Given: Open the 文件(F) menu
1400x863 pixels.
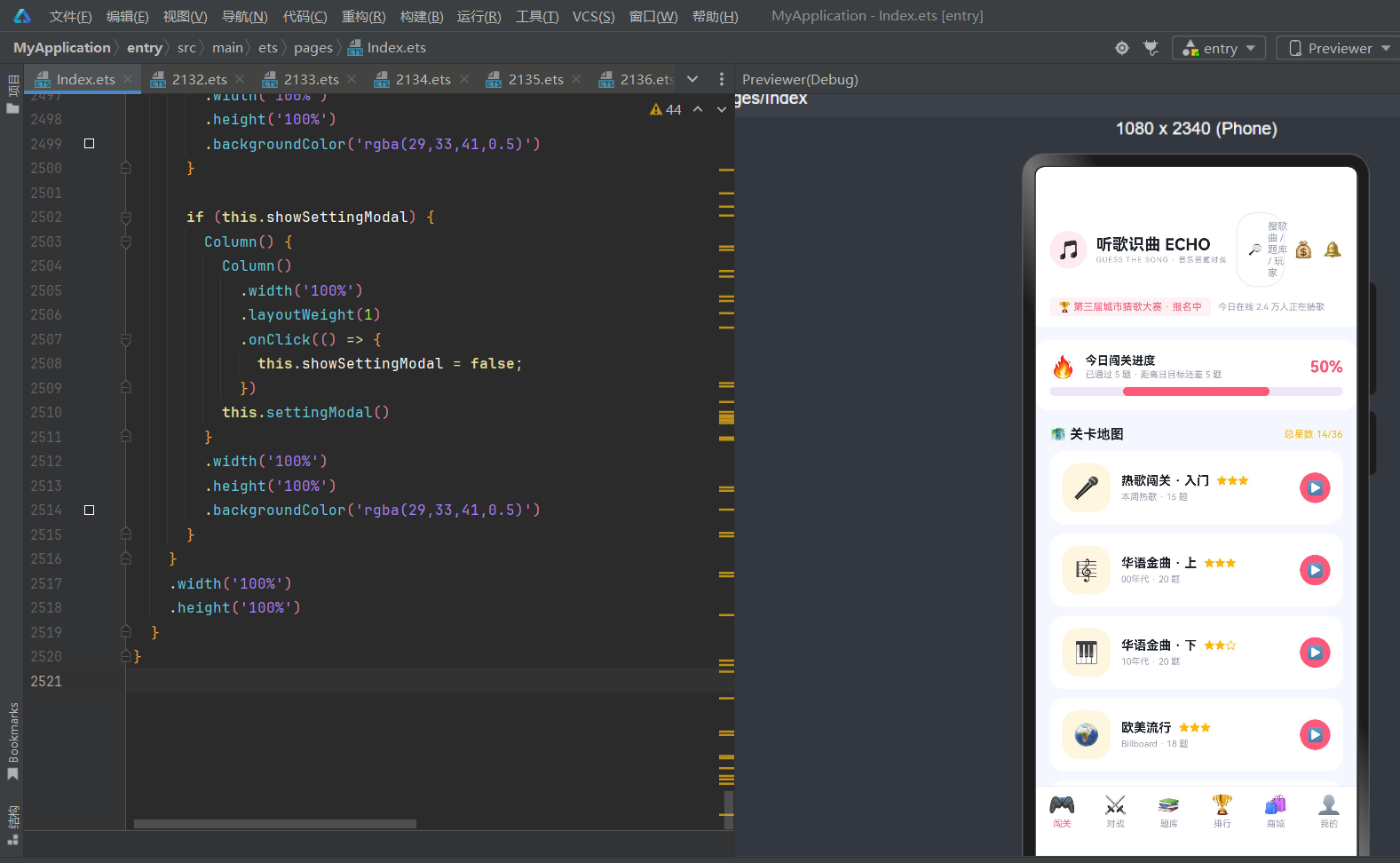Looking at the screenshot, I should [x=70, y=16].
